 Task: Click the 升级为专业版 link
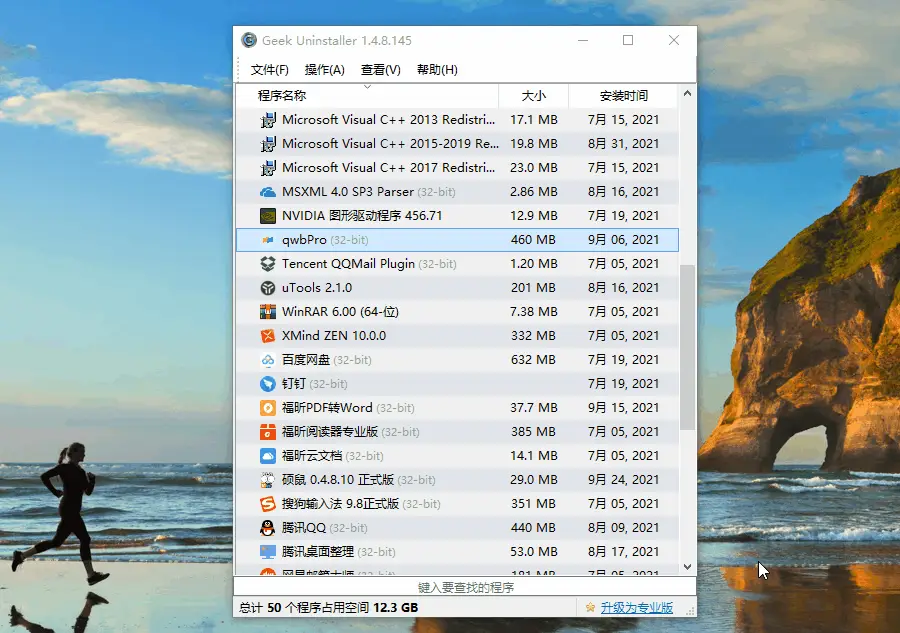coord(639,607)
